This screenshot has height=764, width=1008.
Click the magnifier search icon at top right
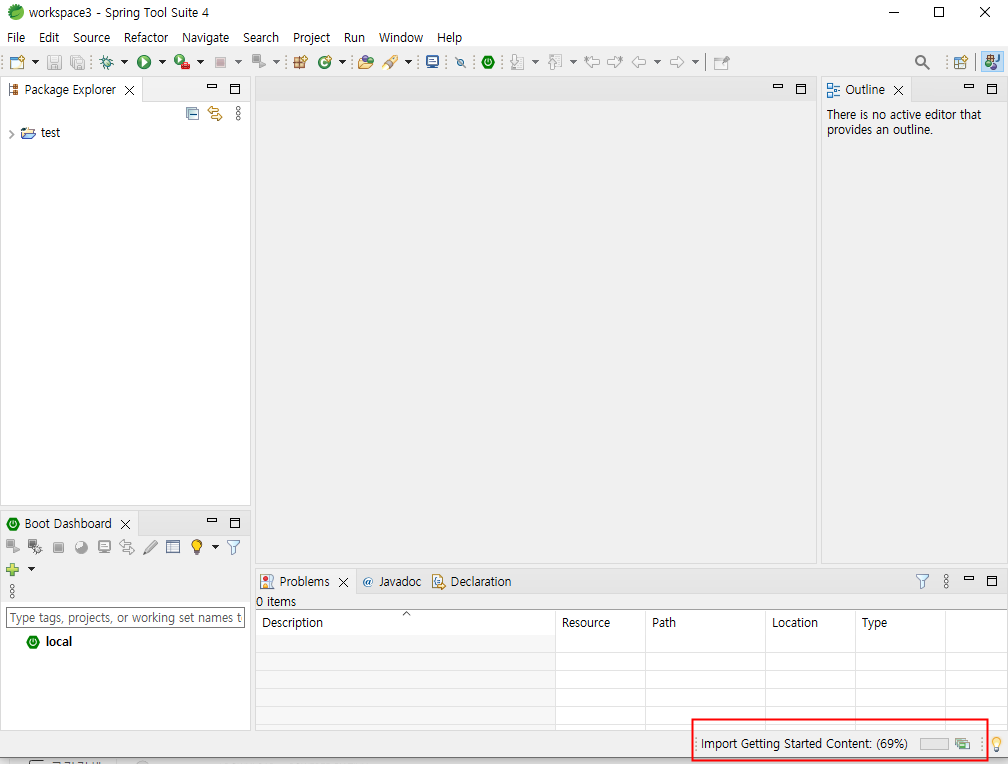click(922, 62)
